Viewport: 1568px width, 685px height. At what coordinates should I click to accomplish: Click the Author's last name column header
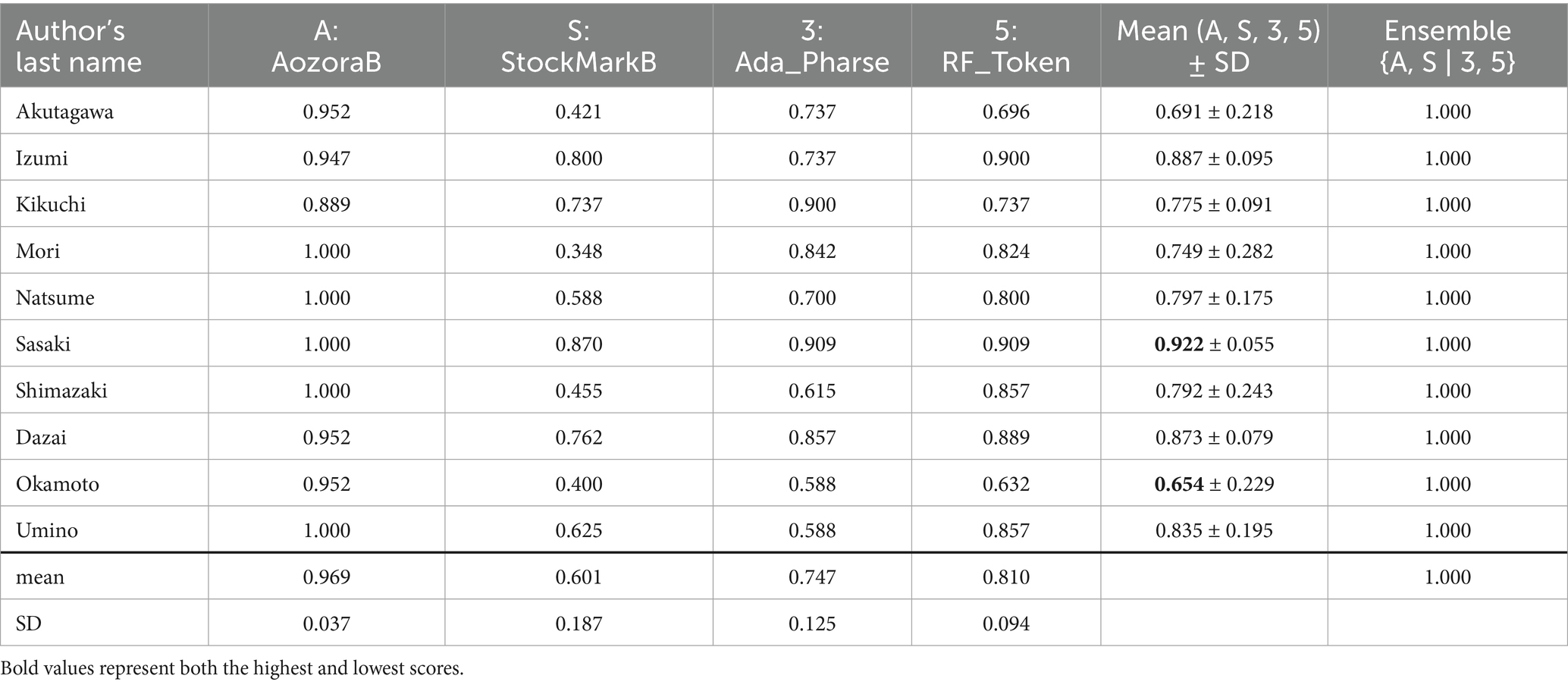[79, 46]
